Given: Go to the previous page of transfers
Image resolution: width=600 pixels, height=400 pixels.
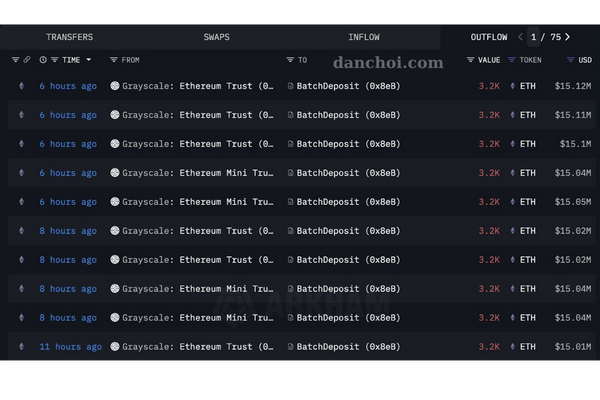Looking at the screenshot, I should [x=520, y=37].
